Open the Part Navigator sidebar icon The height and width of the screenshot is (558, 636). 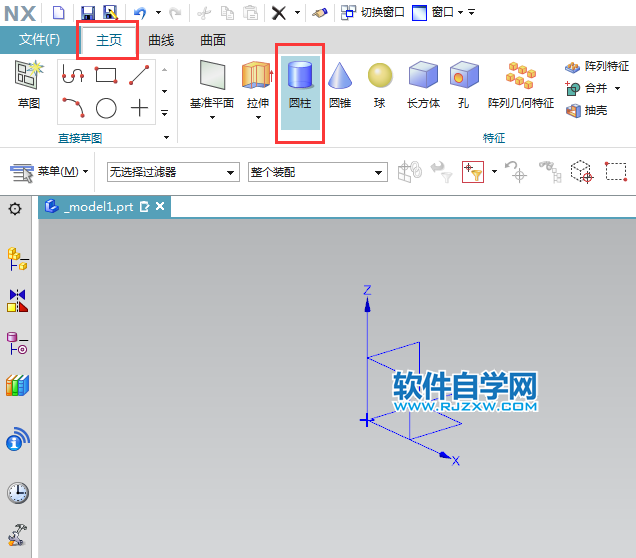coord(17,343)
